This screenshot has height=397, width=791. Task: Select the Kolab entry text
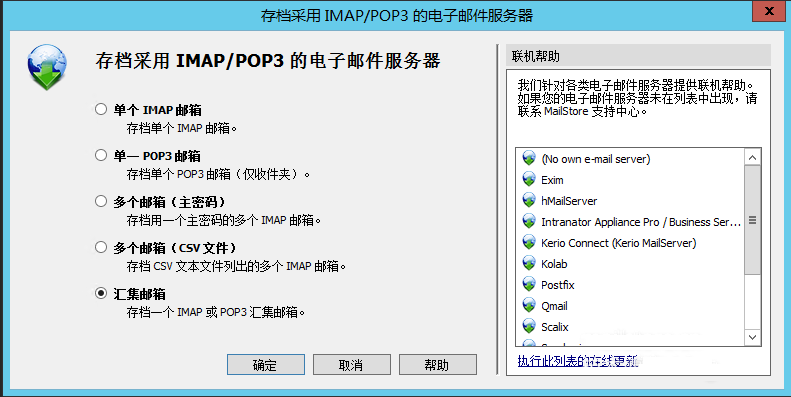tap(554, 264)
